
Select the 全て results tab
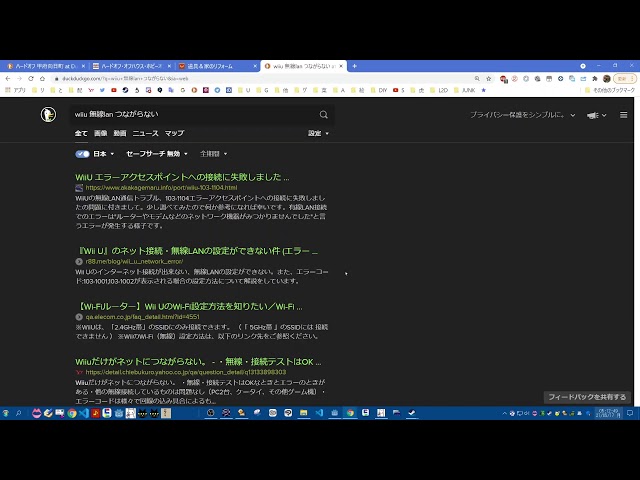tap(81, 133)
